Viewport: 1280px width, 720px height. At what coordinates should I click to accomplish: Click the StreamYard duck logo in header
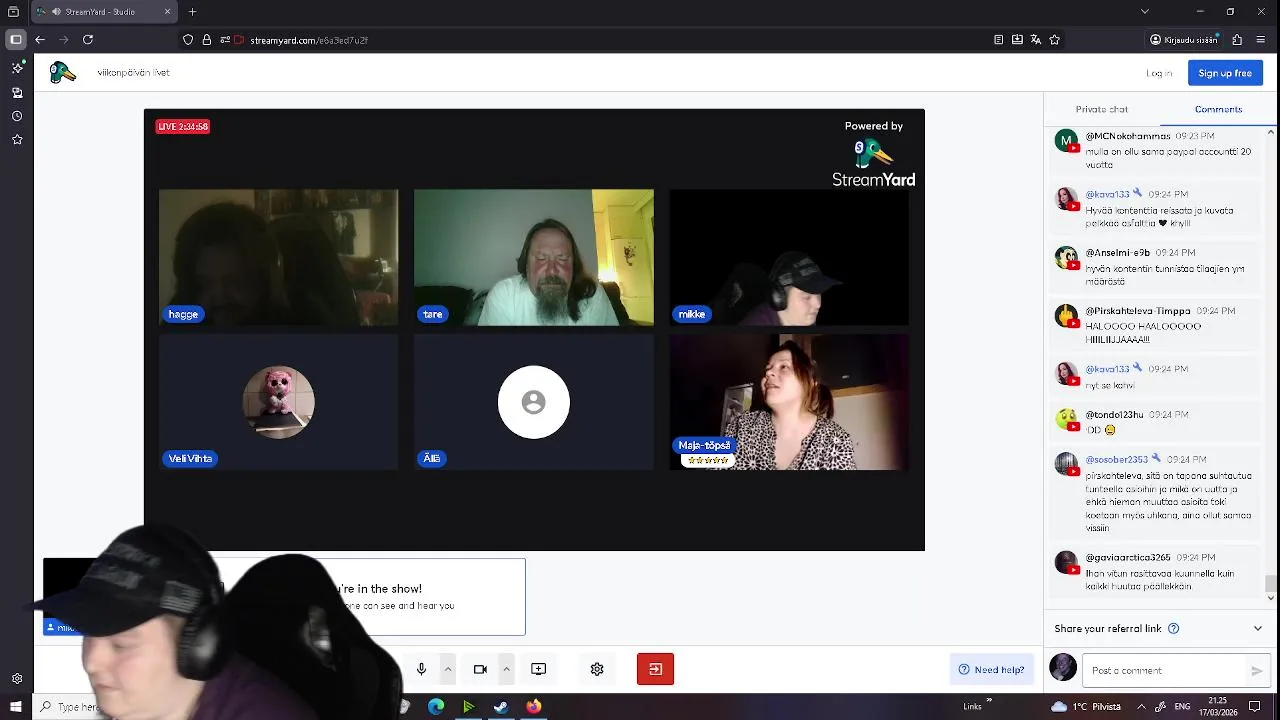coord(63,72)
